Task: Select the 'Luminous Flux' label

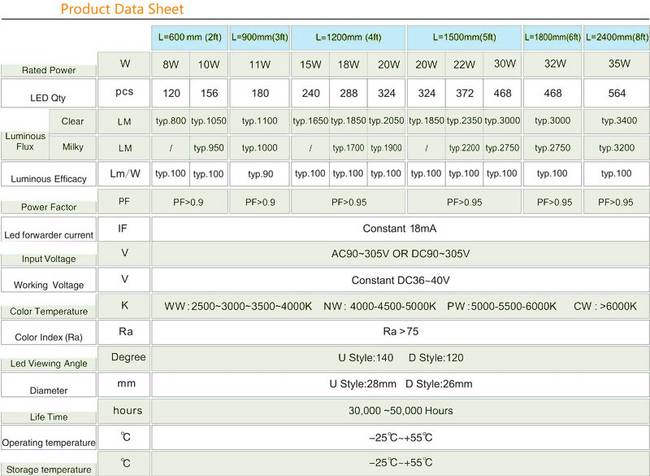Action: pyautogui.click(x=25, y=141)
